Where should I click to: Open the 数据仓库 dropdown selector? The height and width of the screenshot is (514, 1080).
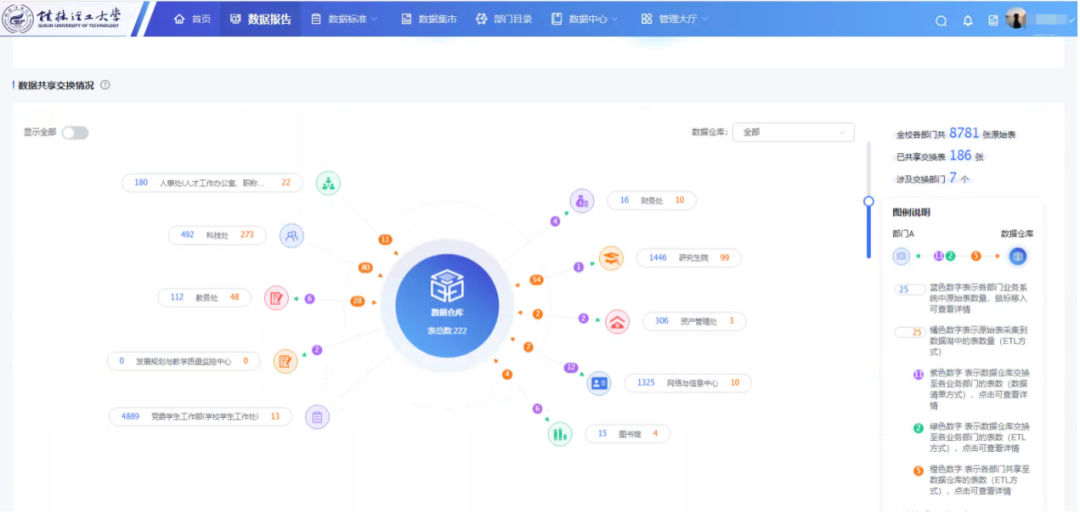pyautogui.click(x=793, y=132)
